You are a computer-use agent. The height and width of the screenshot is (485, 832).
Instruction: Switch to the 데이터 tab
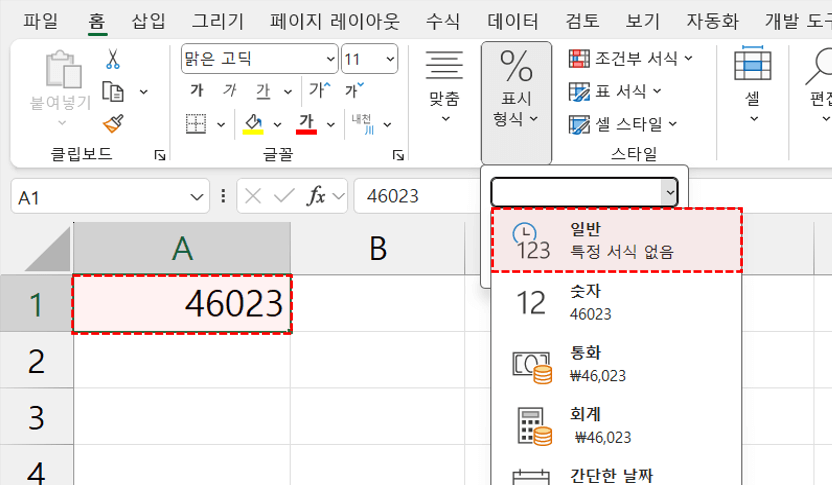pos(513,21)
